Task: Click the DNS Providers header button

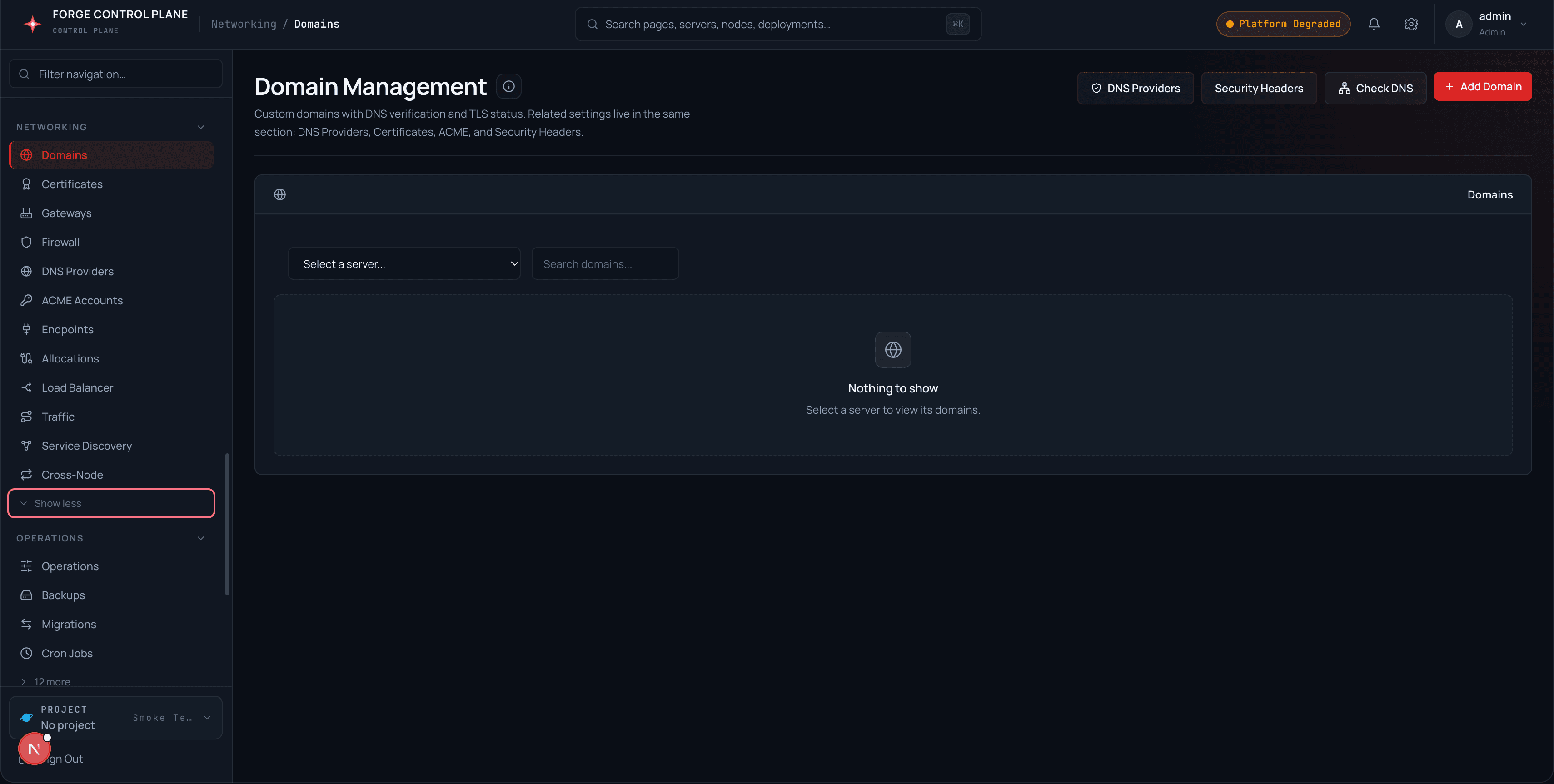Action: pyautogui.click(x=1136, y=88)
